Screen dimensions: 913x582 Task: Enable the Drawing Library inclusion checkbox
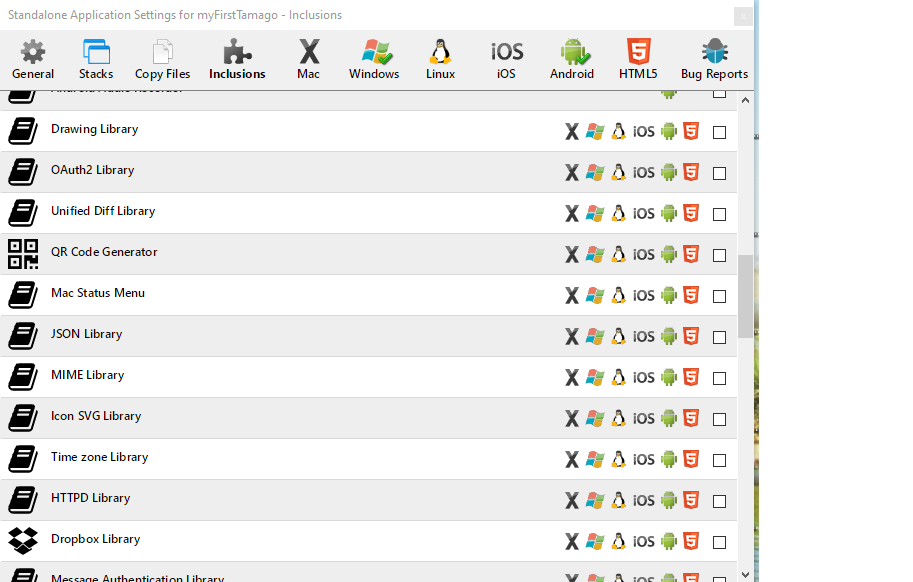720,133
